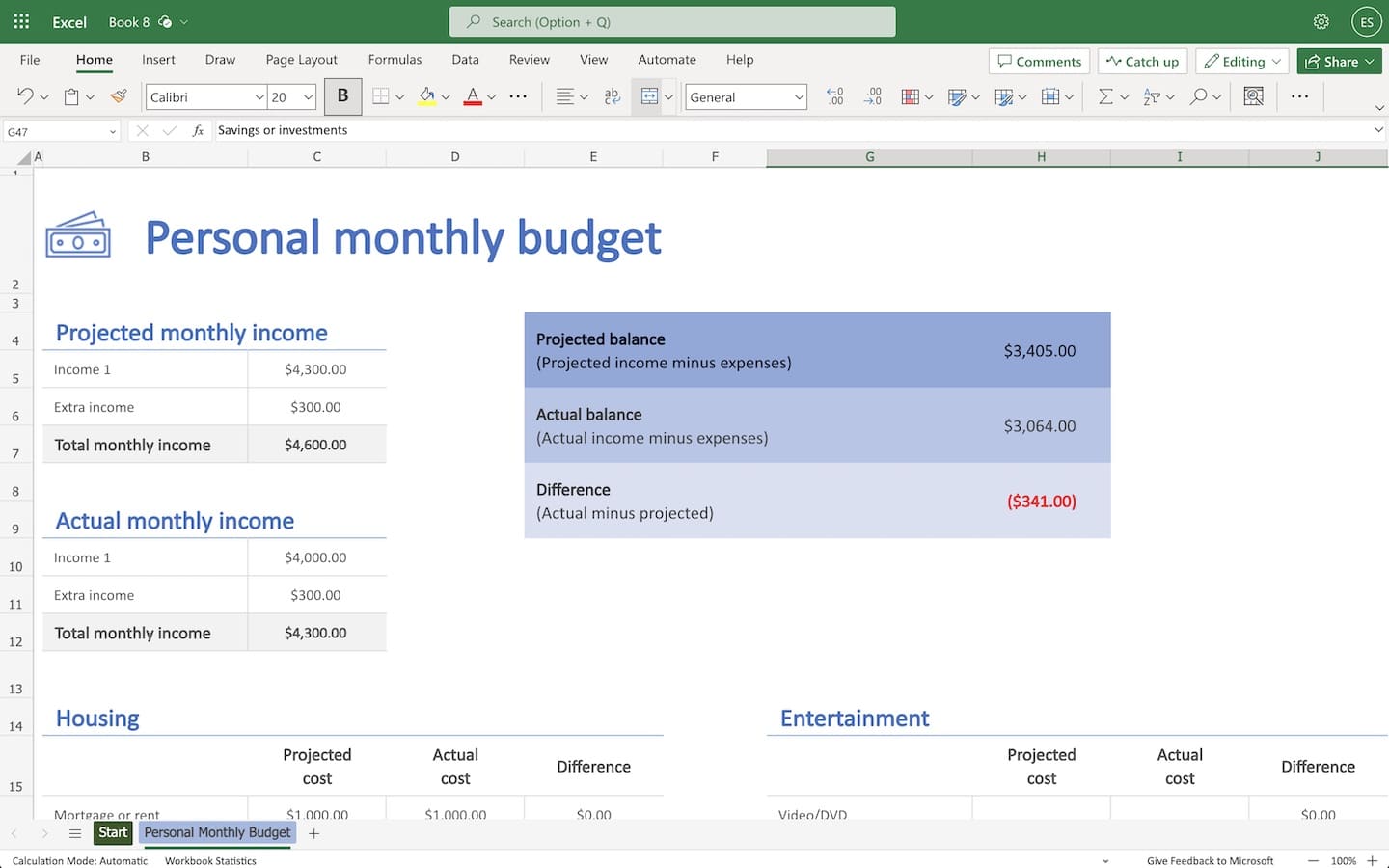This screenshot has width=1389, height=868.
Task: Expand the borders options dropdown
Action: 398,96
